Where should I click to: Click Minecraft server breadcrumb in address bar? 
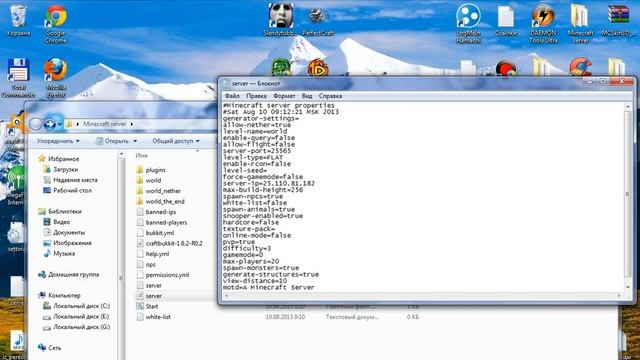(x=104, y=124)
